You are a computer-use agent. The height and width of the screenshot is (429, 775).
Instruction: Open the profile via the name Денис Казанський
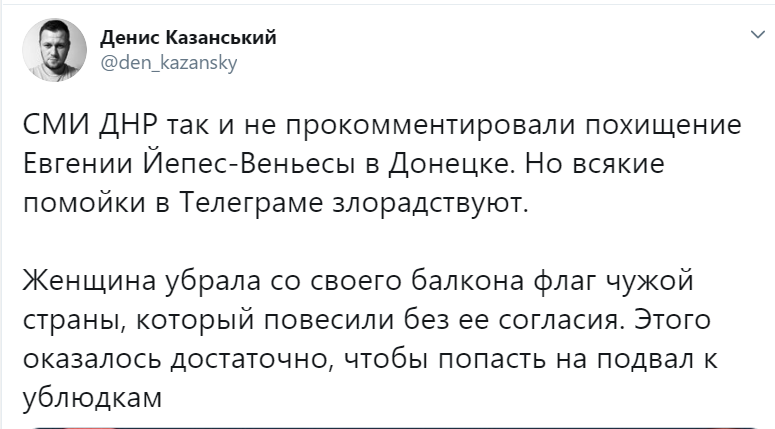(x=188, y=37)
